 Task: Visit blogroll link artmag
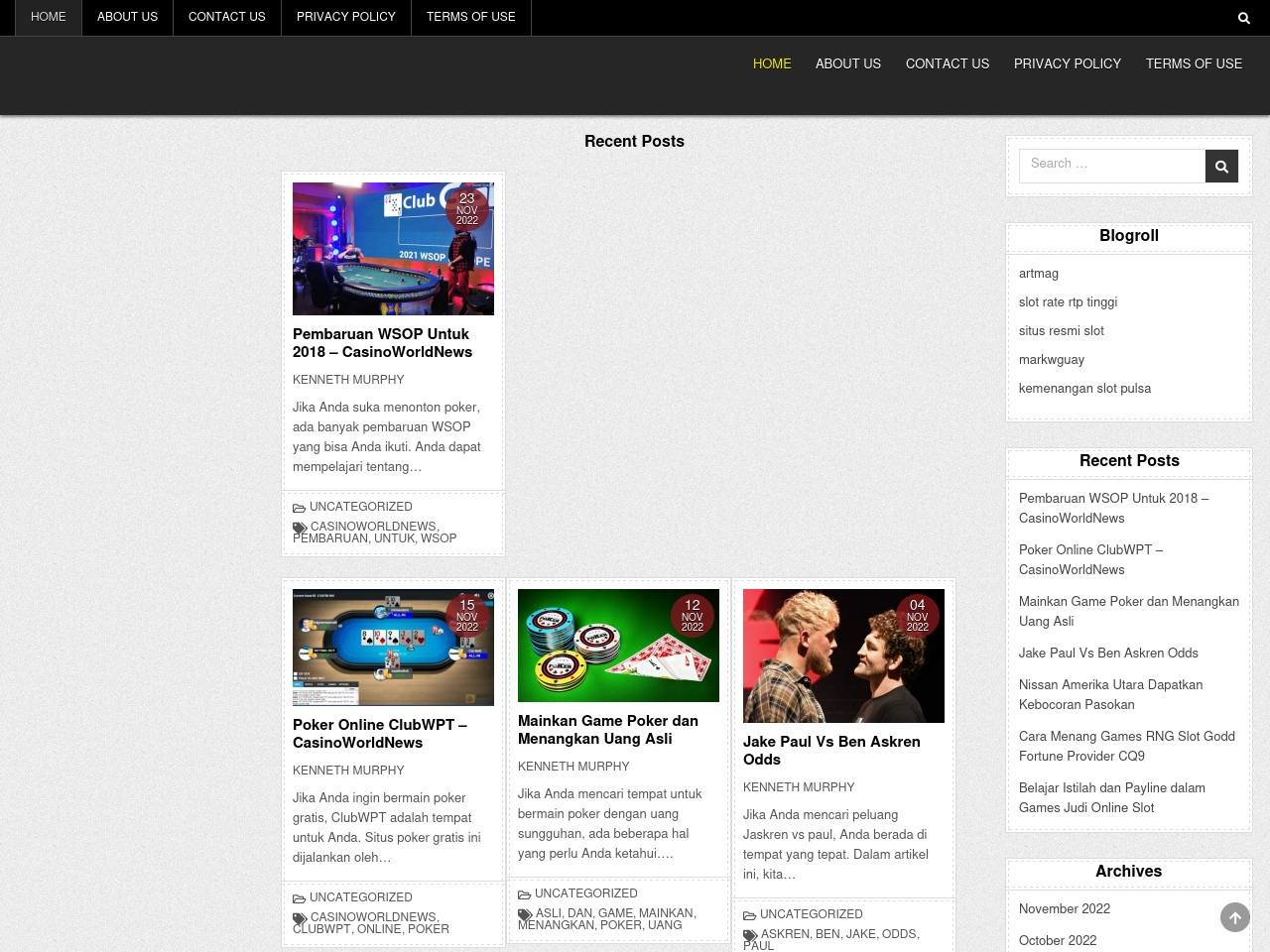tap(1039, 274)
